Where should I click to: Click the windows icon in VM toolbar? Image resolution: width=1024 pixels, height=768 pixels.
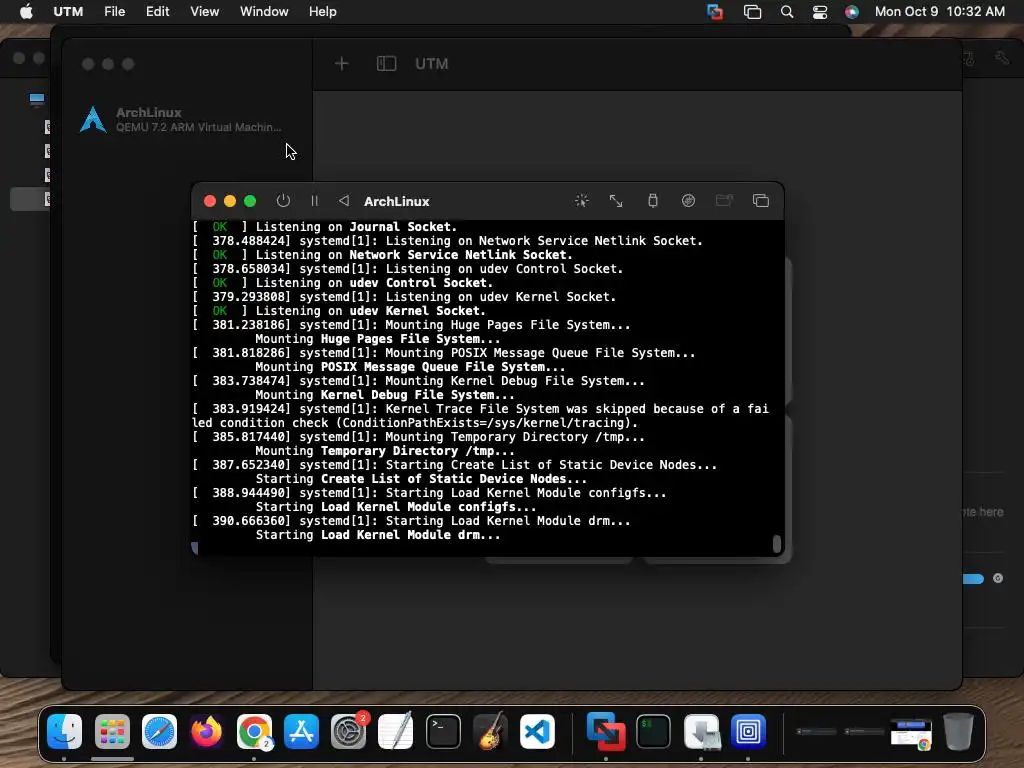[760, 200]
